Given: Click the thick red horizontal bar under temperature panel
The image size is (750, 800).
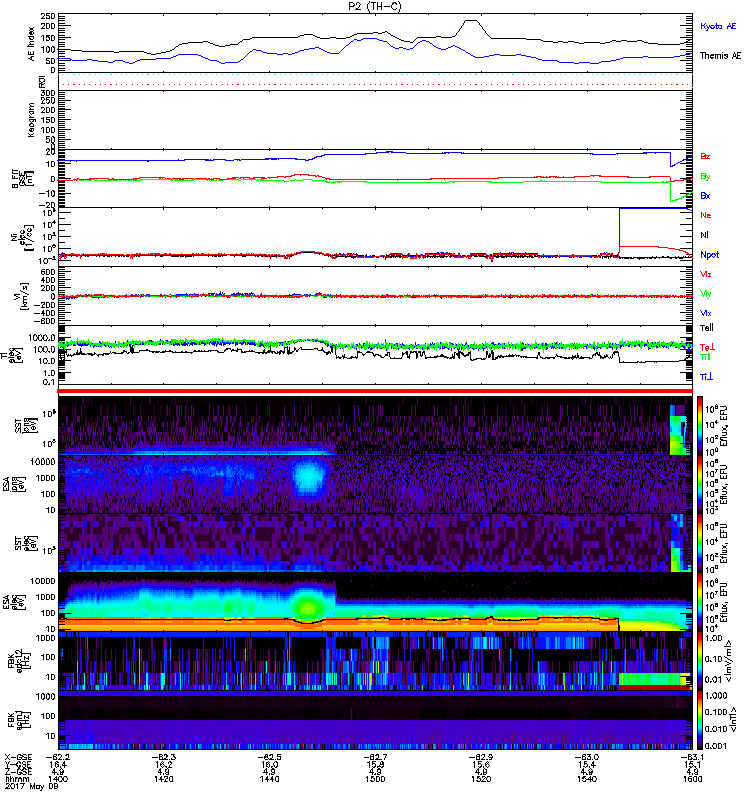Looking at the screenshot, I should pos(375,391).
